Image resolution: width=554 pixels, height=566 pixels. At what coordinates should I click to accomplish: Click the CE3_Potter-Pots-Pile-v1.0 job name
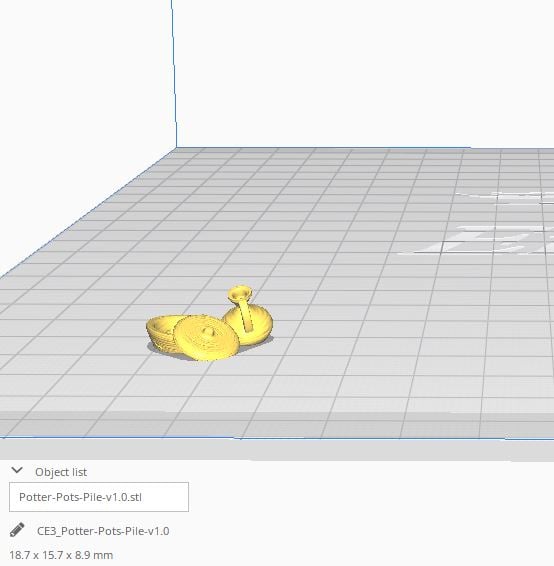[x=103, y=531]
